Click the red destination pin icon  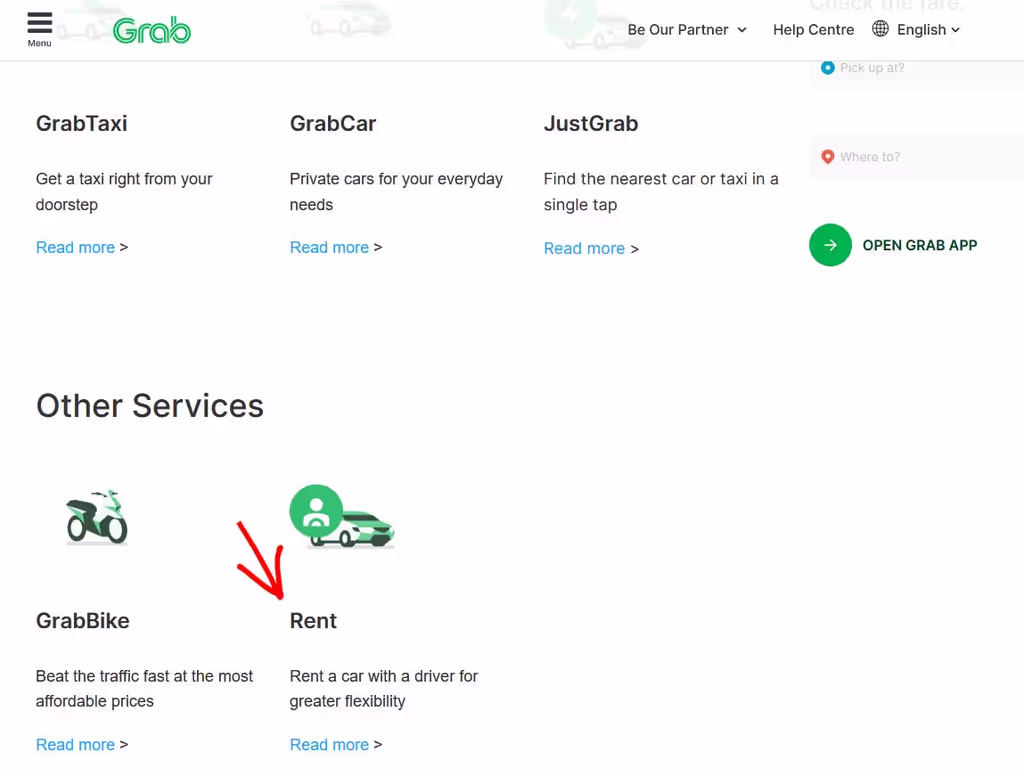[827, 157]
